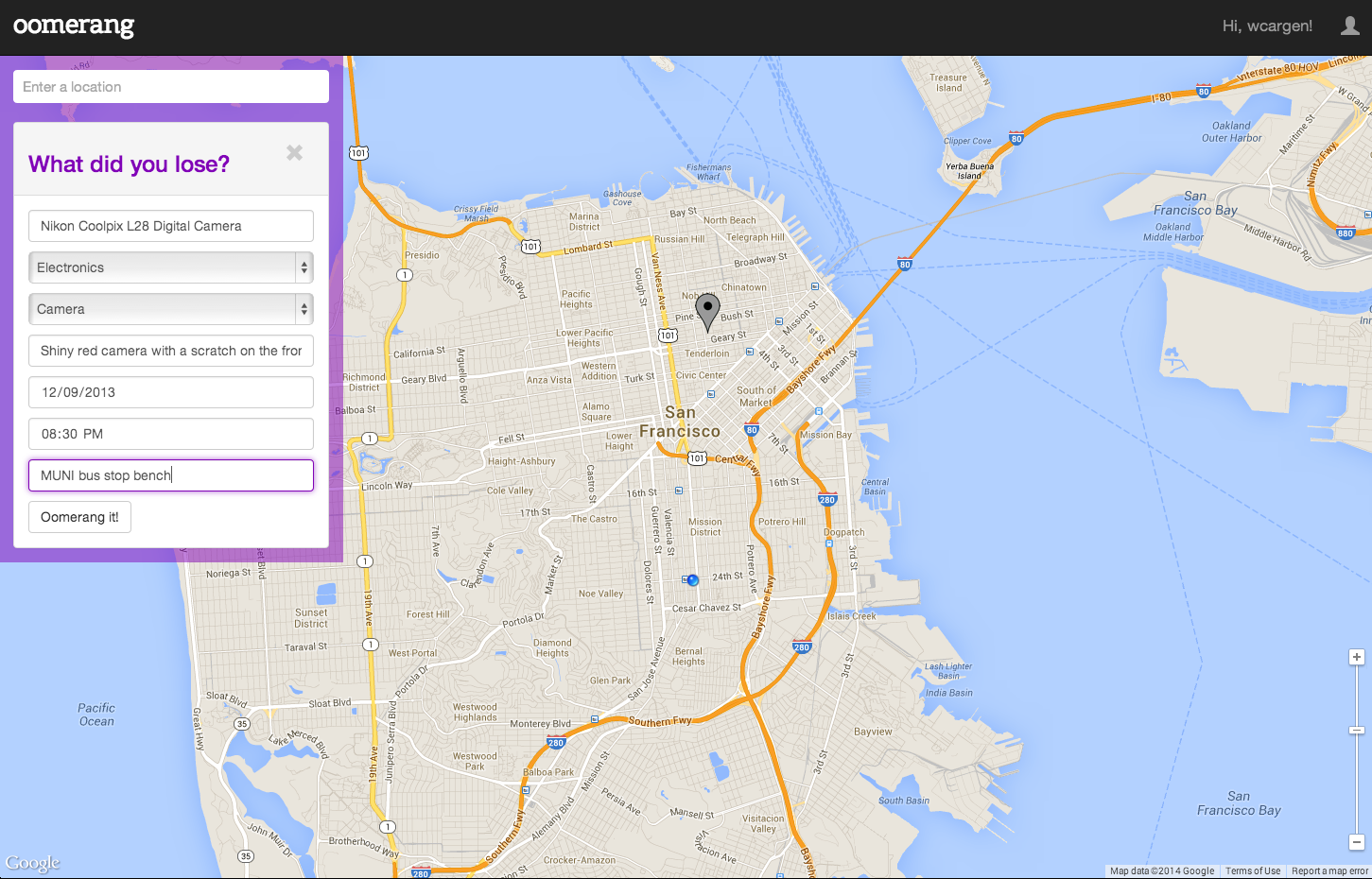Click the Chinatown map label

[x=744, y=287]
